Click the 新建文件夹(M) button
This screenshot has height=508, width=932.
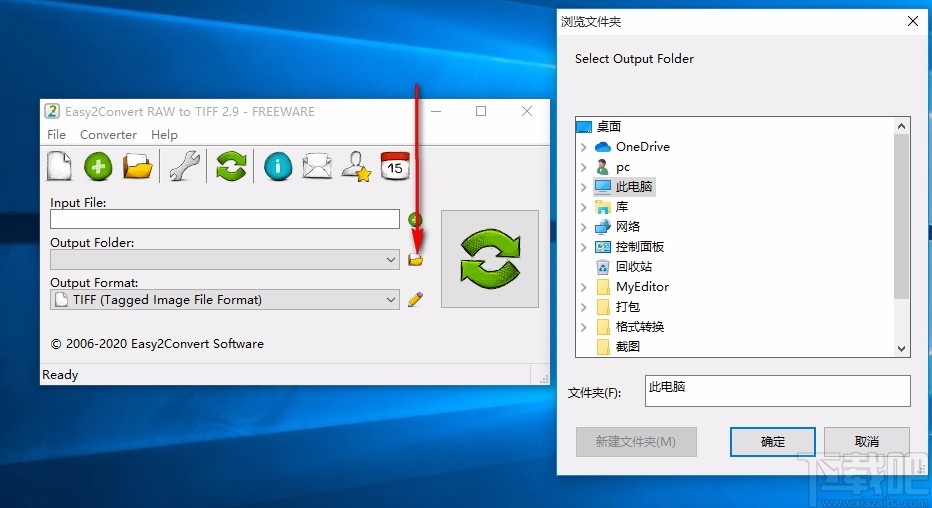pos(636,441)
